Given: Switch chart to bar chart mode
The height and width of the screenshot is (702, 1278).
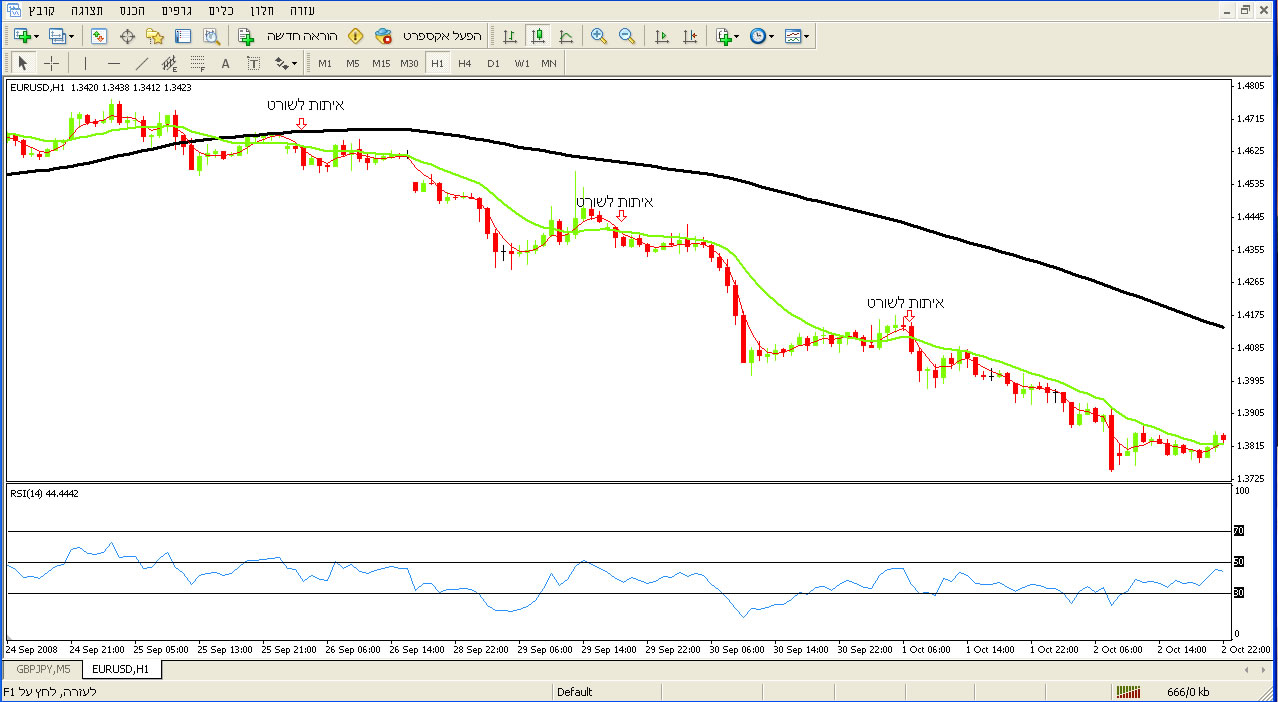Looking at the screenshot, I should [x=510, y=36].
